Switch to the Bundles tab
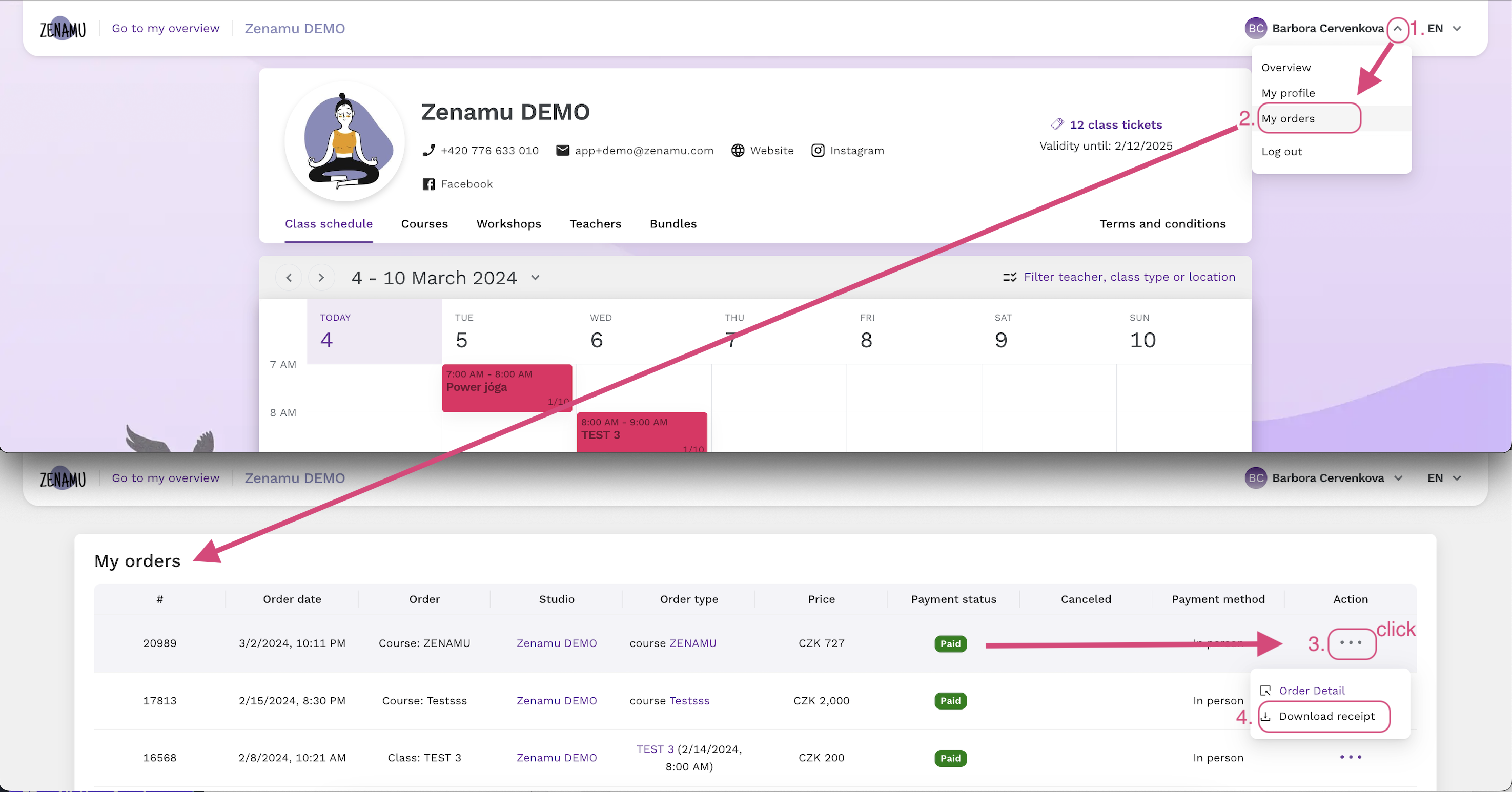Screen dimensions: 1512x792 672,223
